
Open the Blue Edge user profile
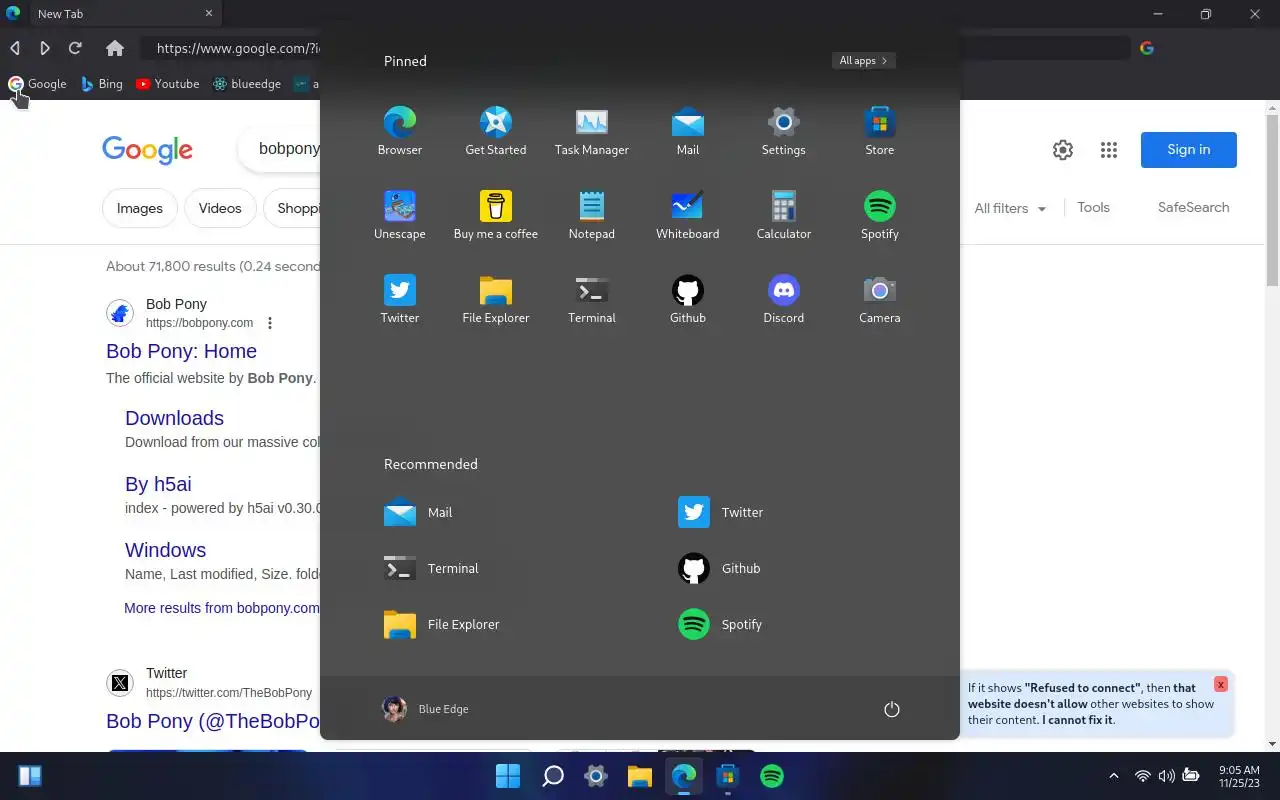[425, 709]
